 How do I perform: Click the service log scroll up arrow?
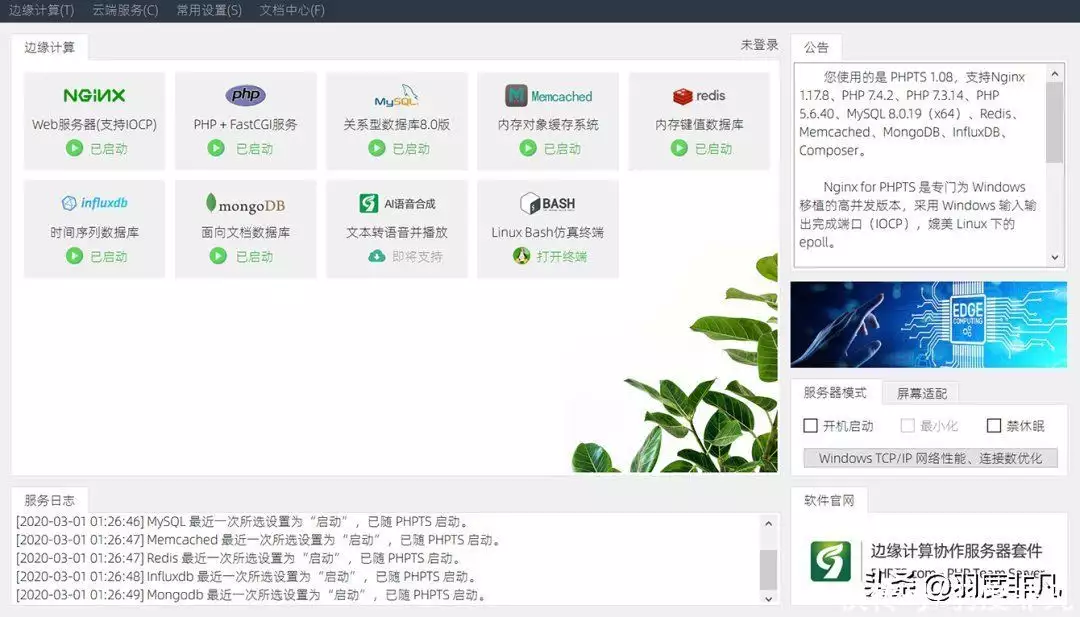(x=769, y=523)
